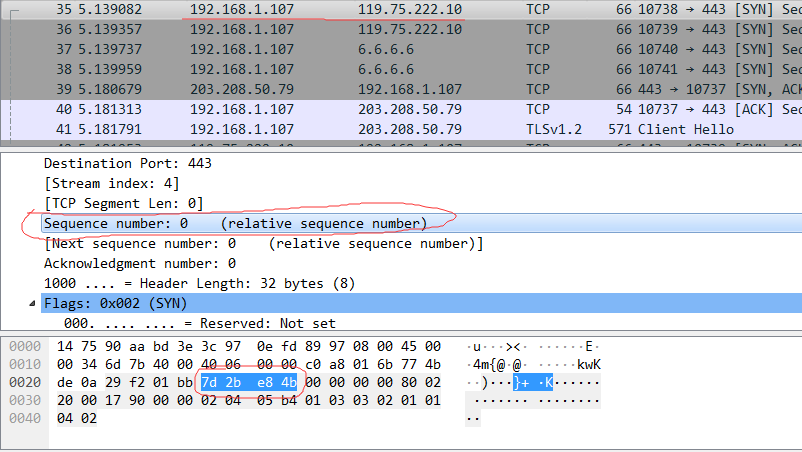Screen dimensions: 802x452
Task: Click hex bytes 04 02 on last row
Action: tap(77, 418)
